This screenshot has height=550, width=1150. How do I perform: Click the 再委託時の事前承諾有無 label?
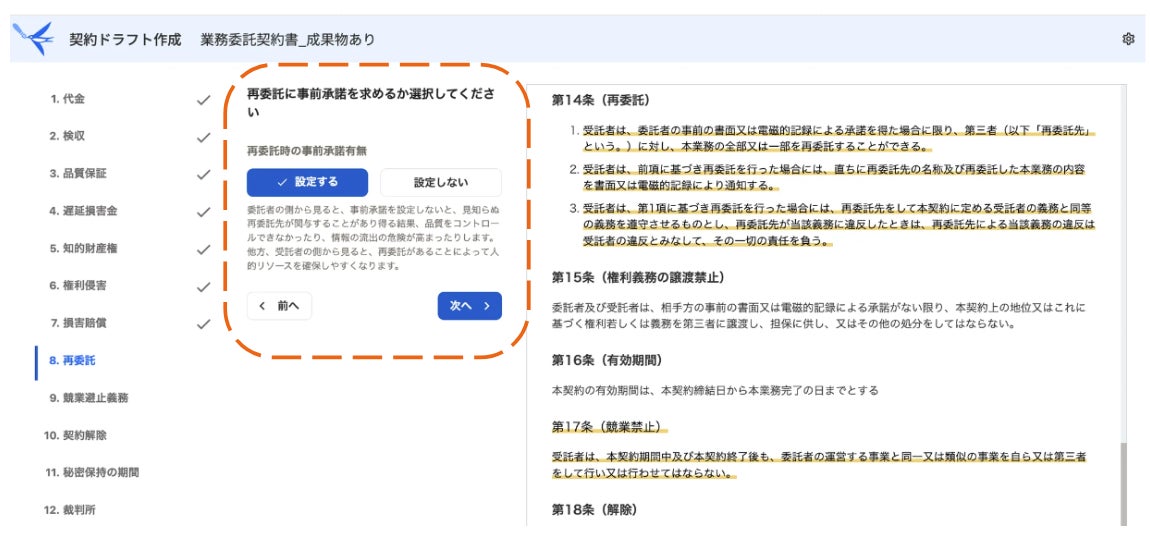click(307, 150)
